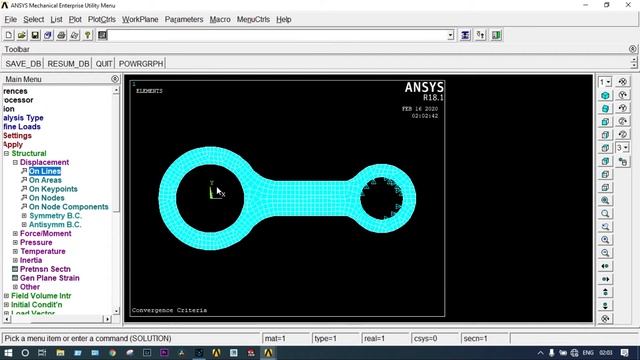Select On Node Components option
The image size is (640, 360).
pos(69,207)
